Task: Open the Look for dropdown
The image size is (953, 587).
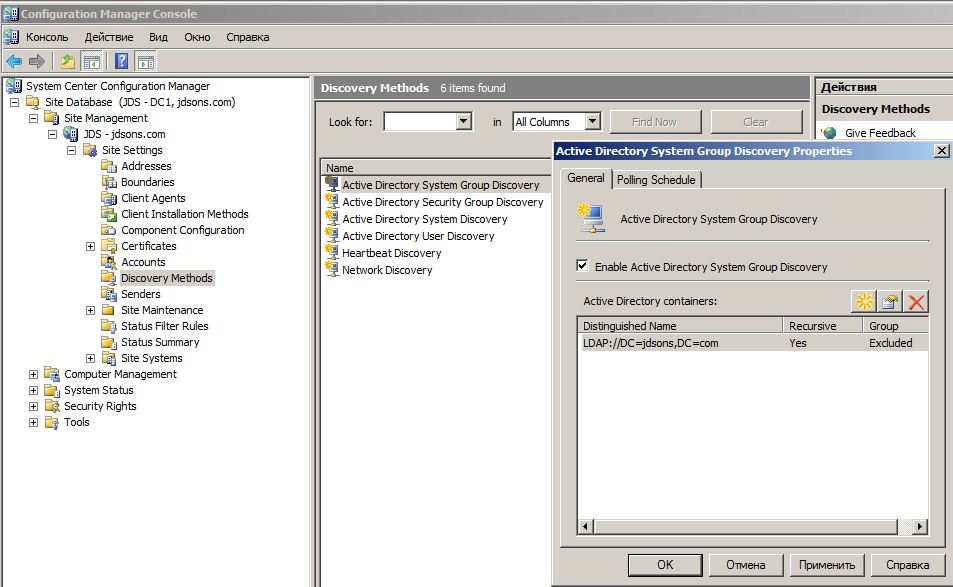Action: [464, 122]
